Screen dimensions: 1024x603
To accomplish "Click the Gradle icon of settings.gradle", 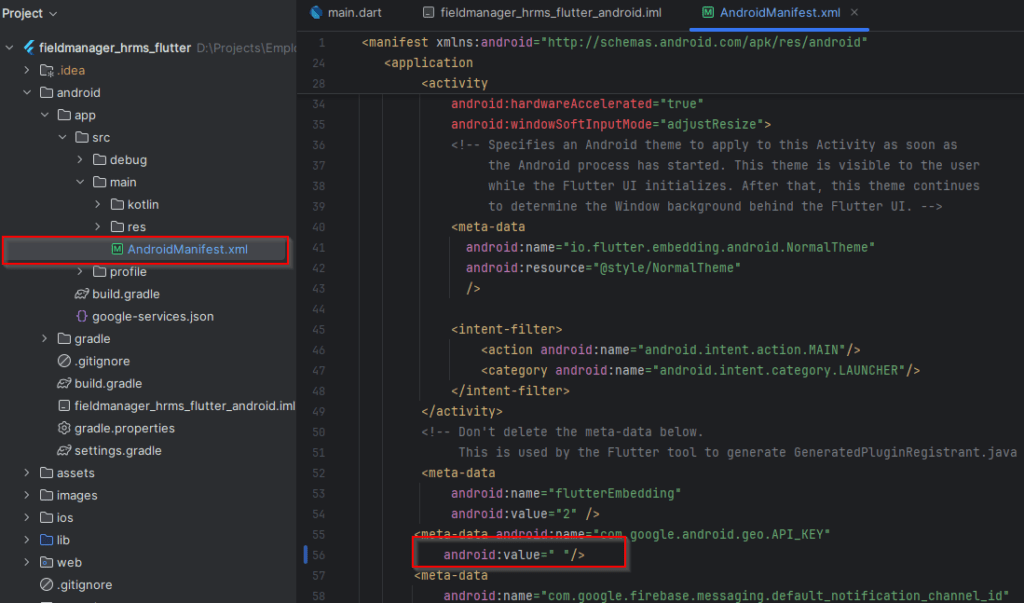I will point(64,450).
